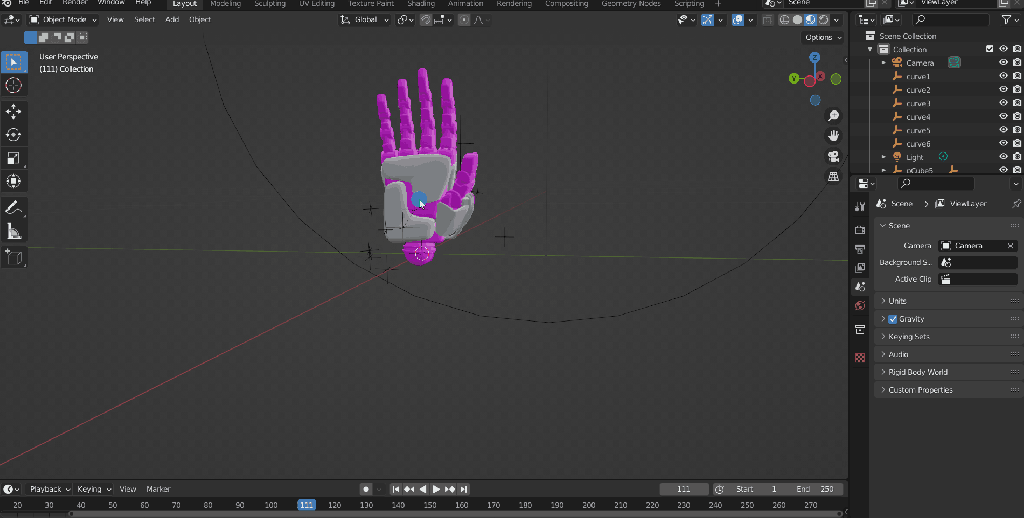Image resolution: width=1024 pixels, height=518 pixels.
Task: Open the Add menu in viewport header
Action: pos(172,19)
